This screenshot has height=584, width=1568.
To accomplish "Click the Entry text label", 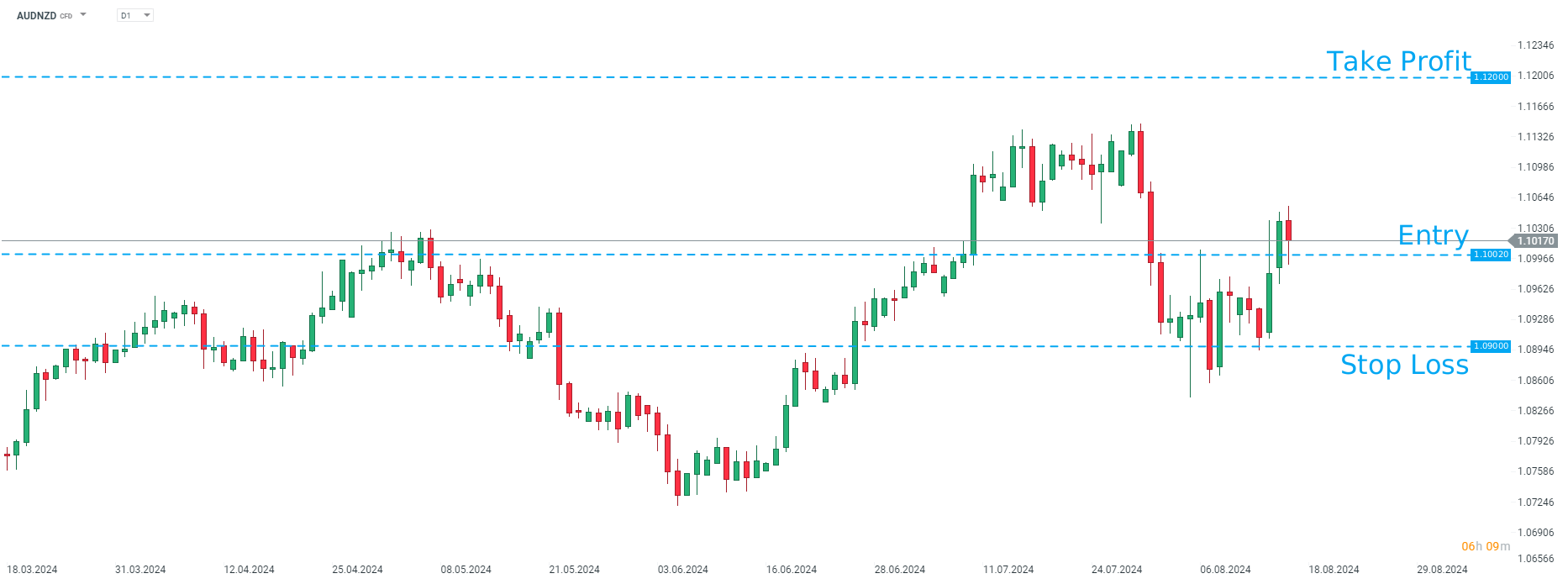I will (1433, 235).
